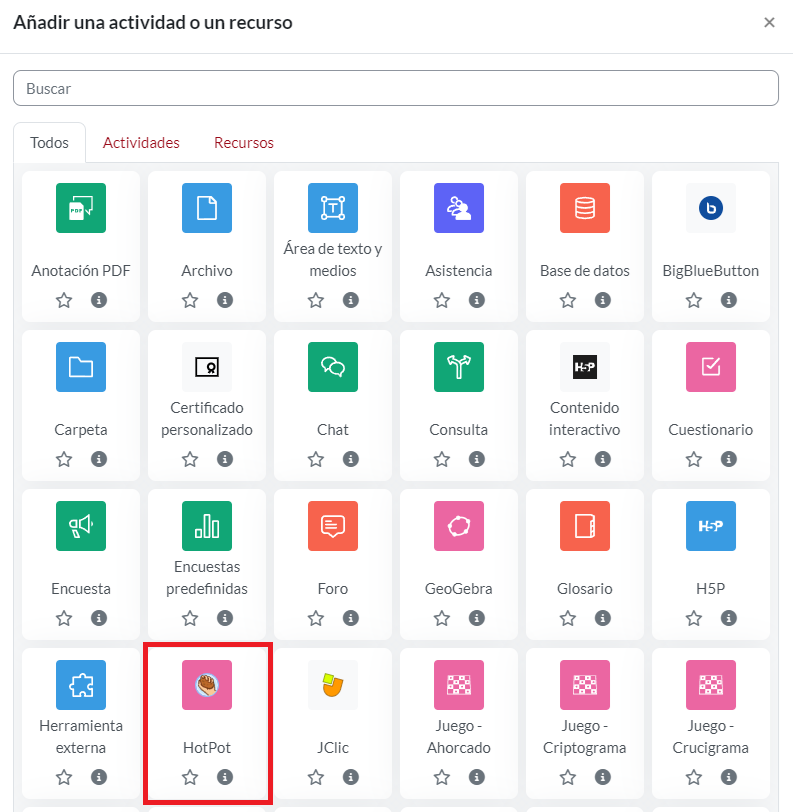Open the GeoGebra activity icon
The width and height of the screenshot is (793, 812).
point(459,526)
